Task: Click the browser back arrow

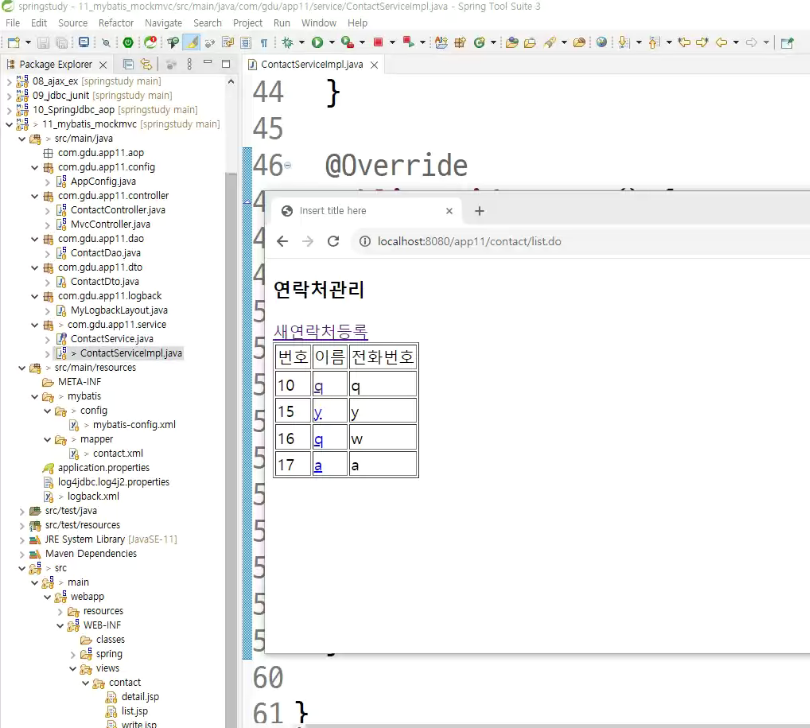Action: [x=282, y=241]
